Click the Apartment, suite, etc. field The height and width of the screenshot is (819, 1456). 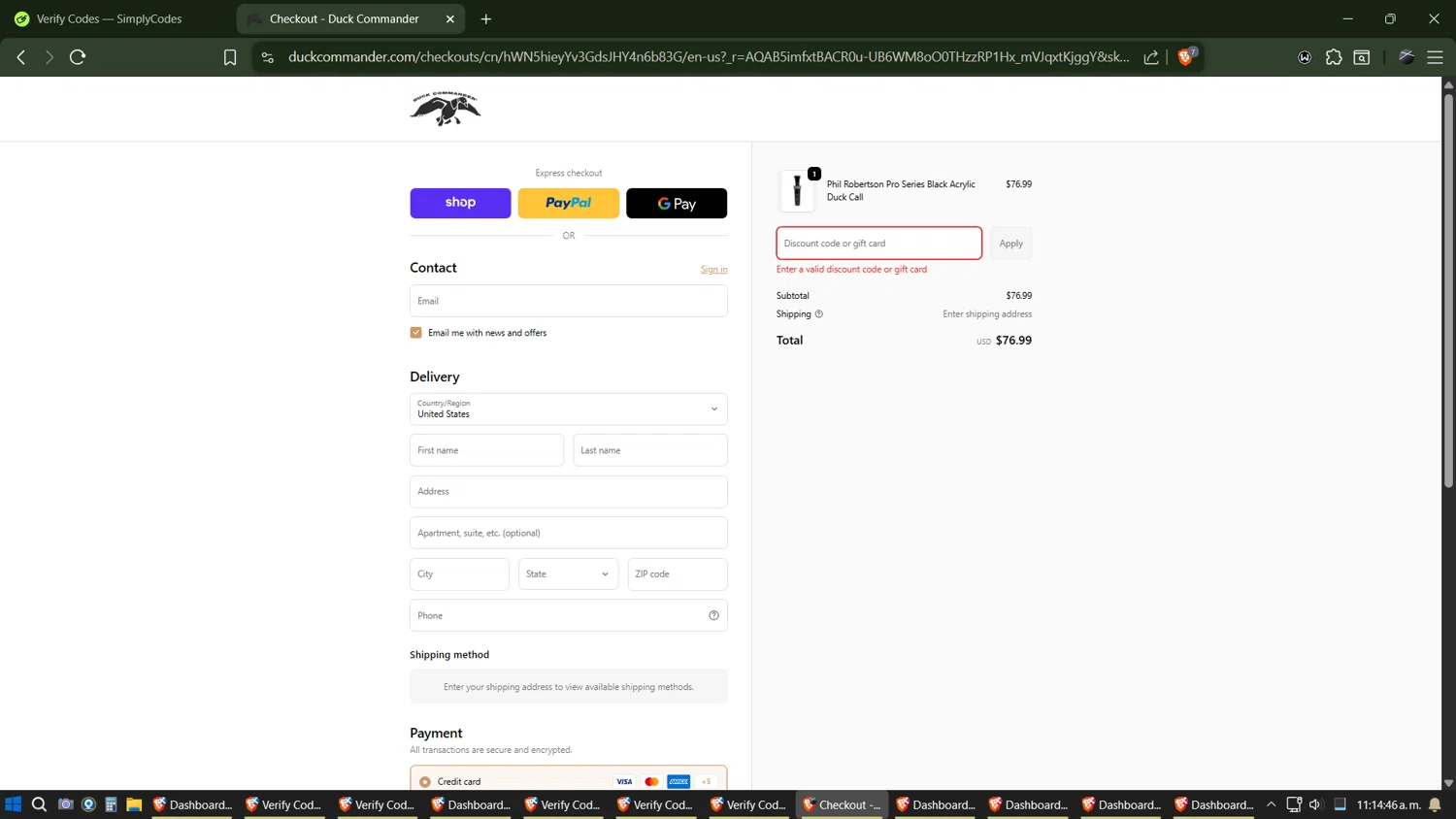coord(569,533)
